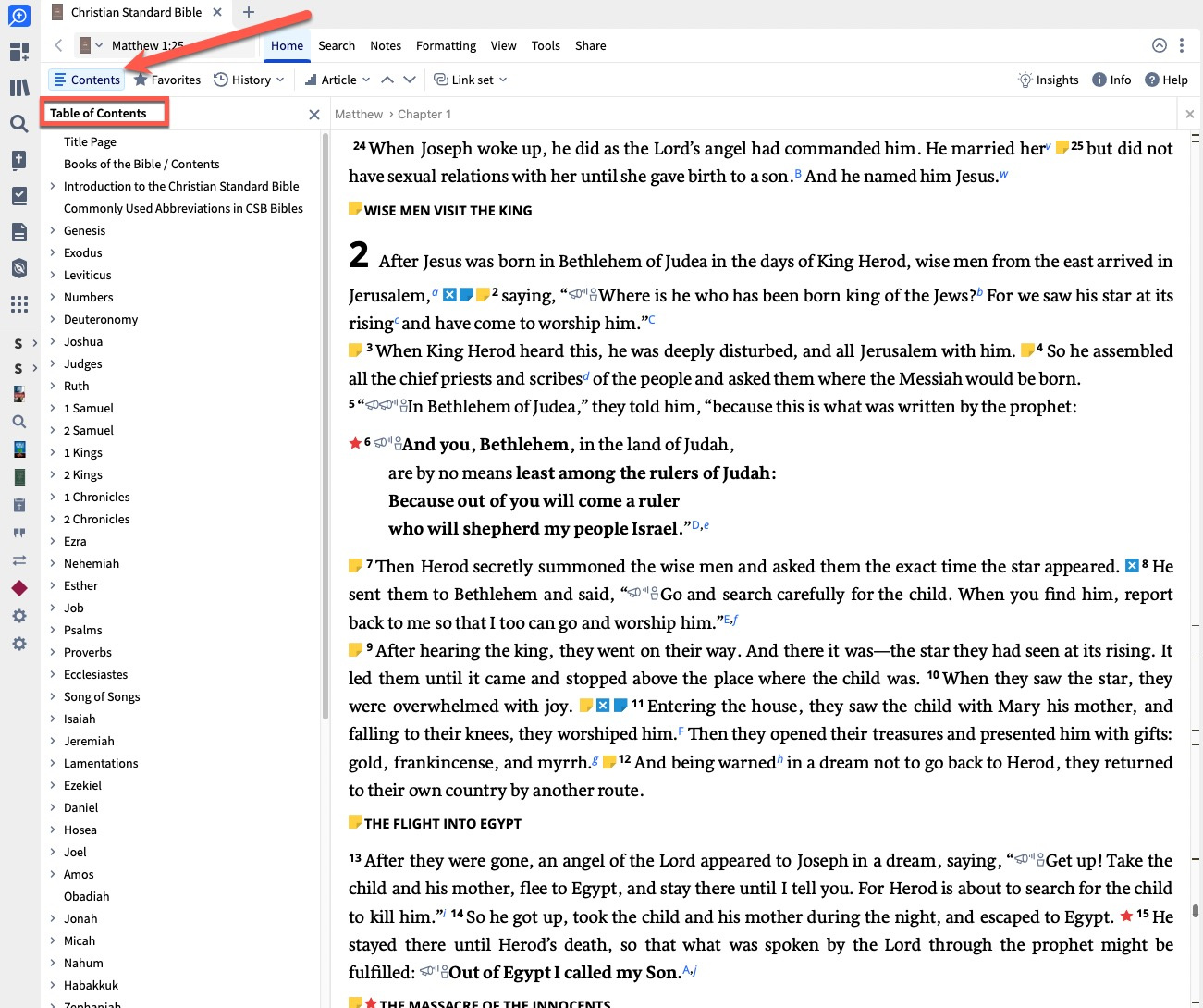1203x1008 pixels.
Task: Open Books of the Bible / Contents entry
Action: point(141,164)
